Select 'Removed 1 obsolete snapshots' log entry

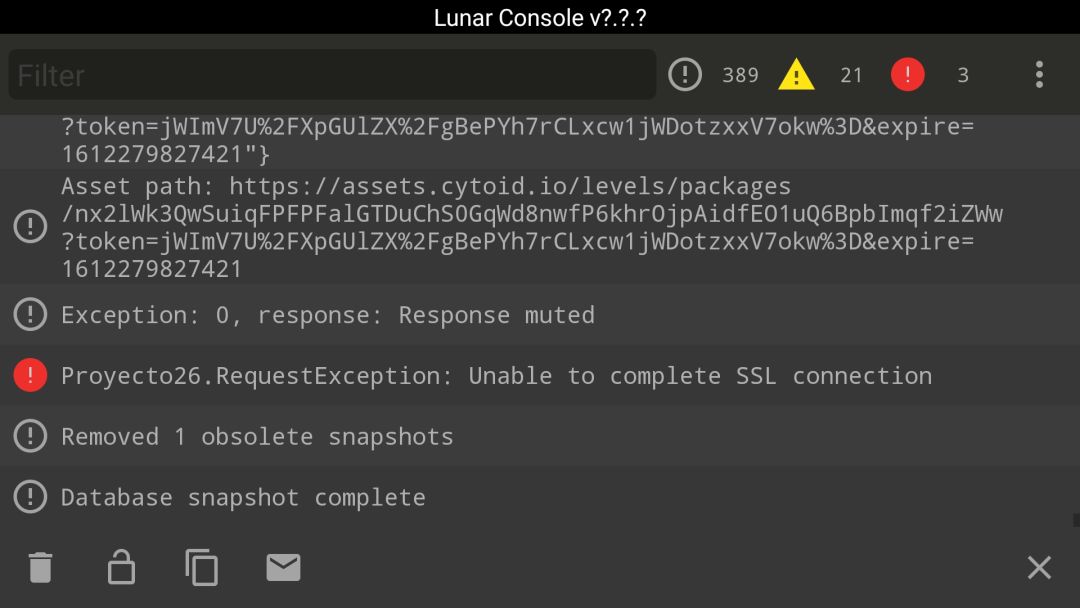tap(540, 436)
